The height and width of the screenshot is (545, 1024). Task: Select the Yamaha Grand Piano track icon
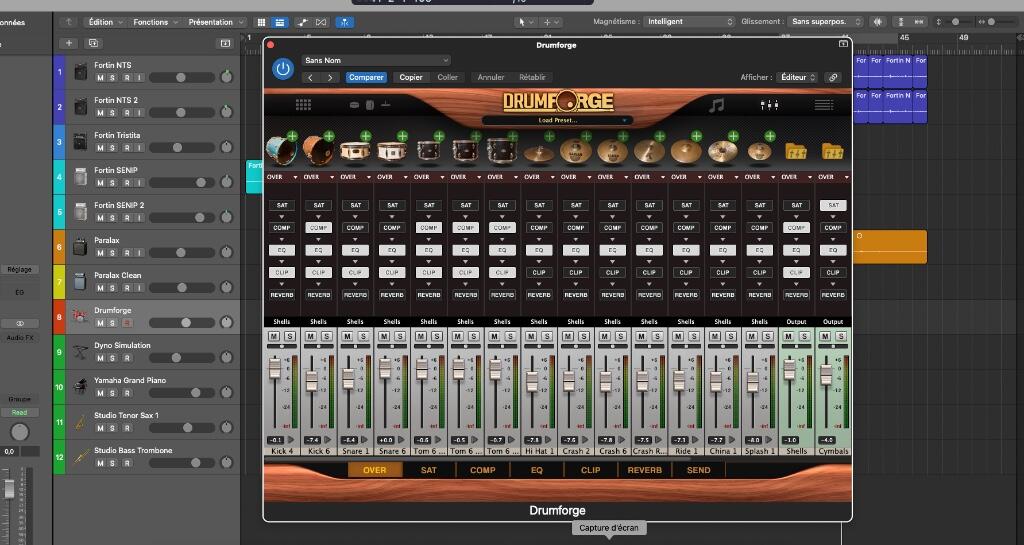click(x=80, y=386)
